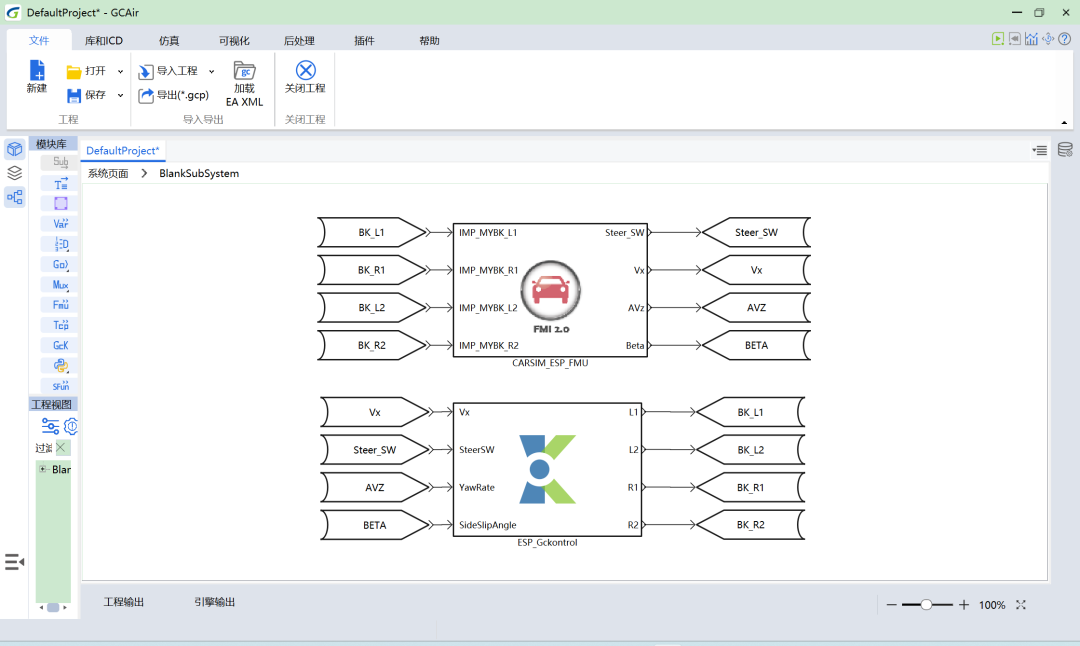Image resolution: width=1080 pixels, height=646 pixels.
Task: Click 导入工程 import project
Action: point(169,71)
